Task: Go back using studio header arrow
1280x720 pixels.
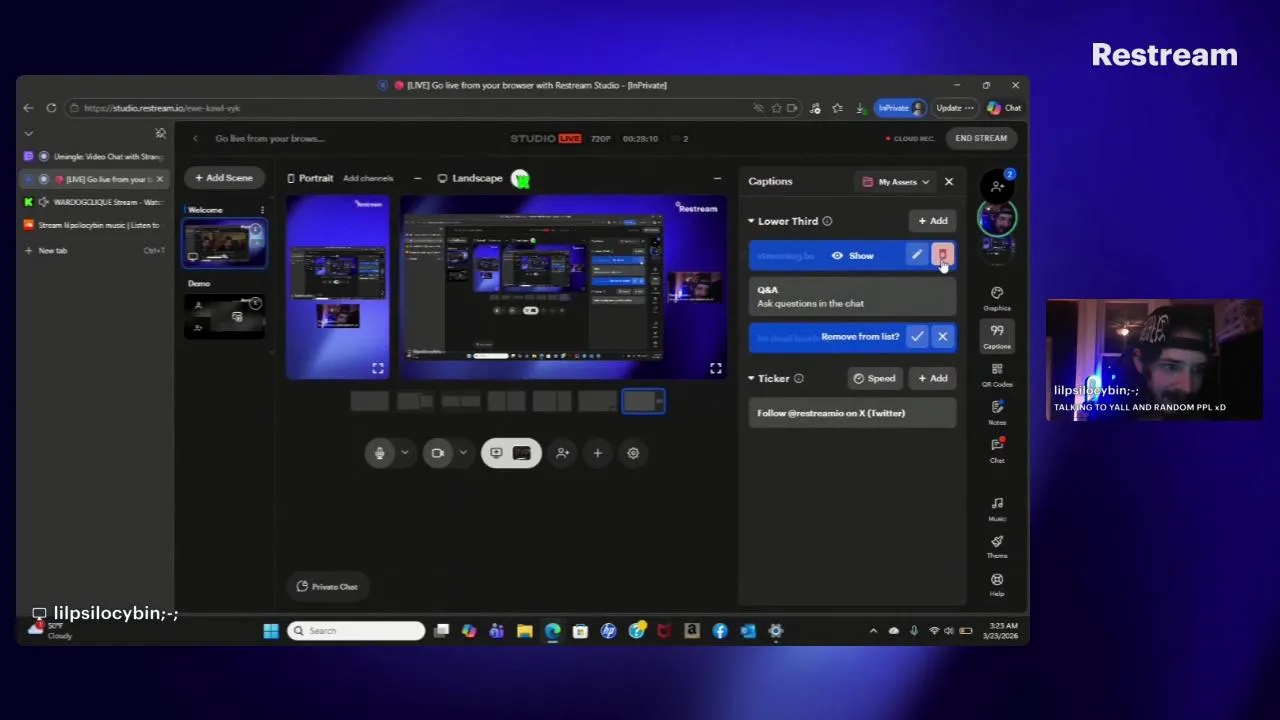Action: click(195, 138)
